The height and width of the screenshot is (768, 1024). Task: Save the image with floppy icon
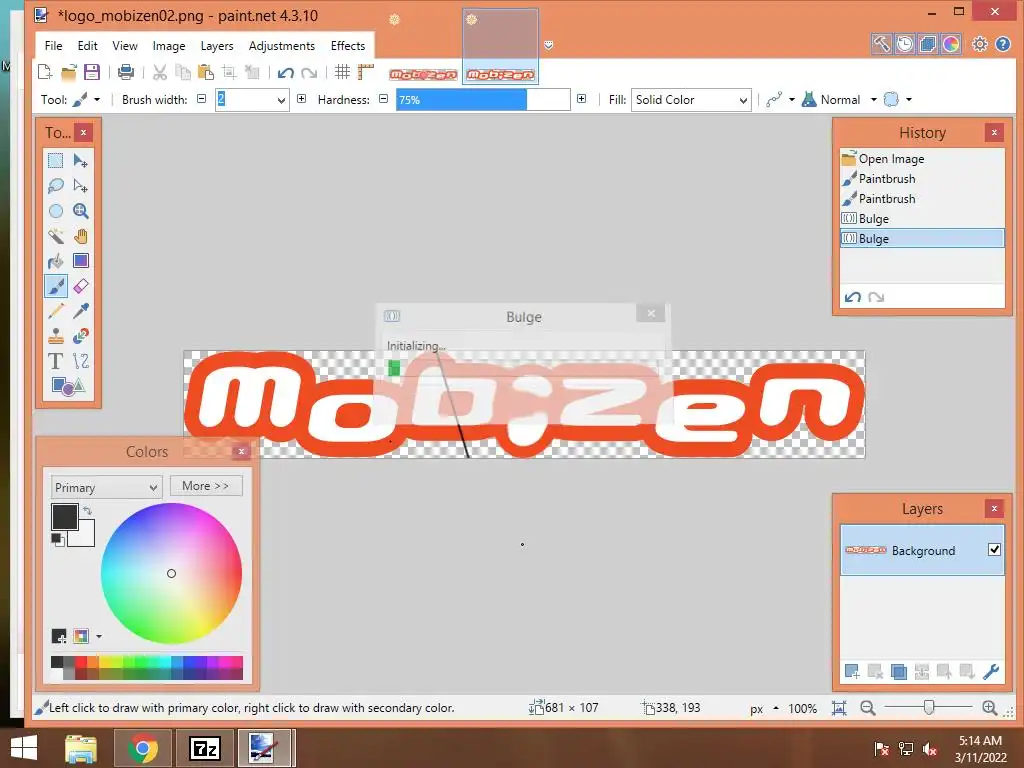92,72
